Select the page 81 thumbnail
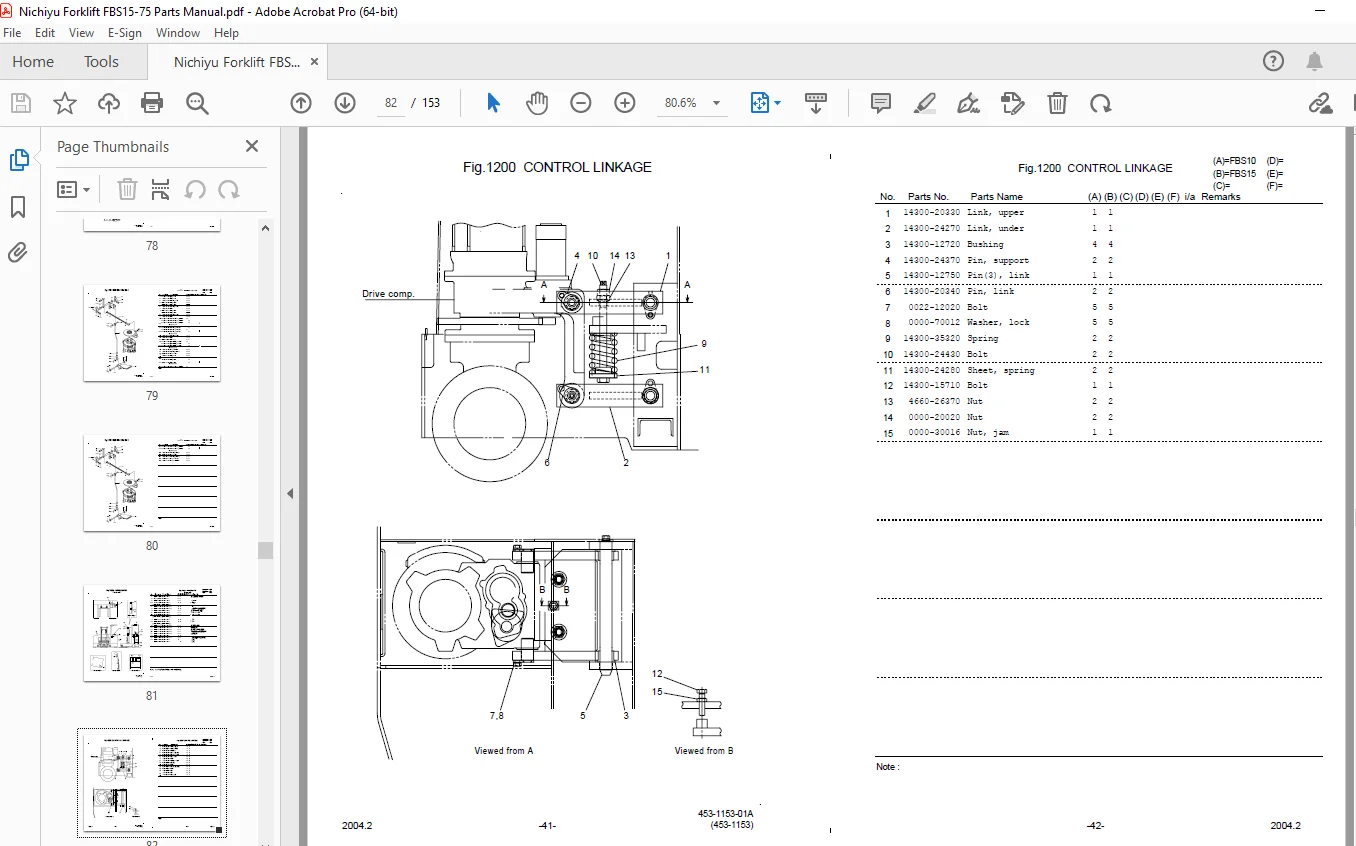The width and height of the screenshot is (1356, 846). [152, 633]
